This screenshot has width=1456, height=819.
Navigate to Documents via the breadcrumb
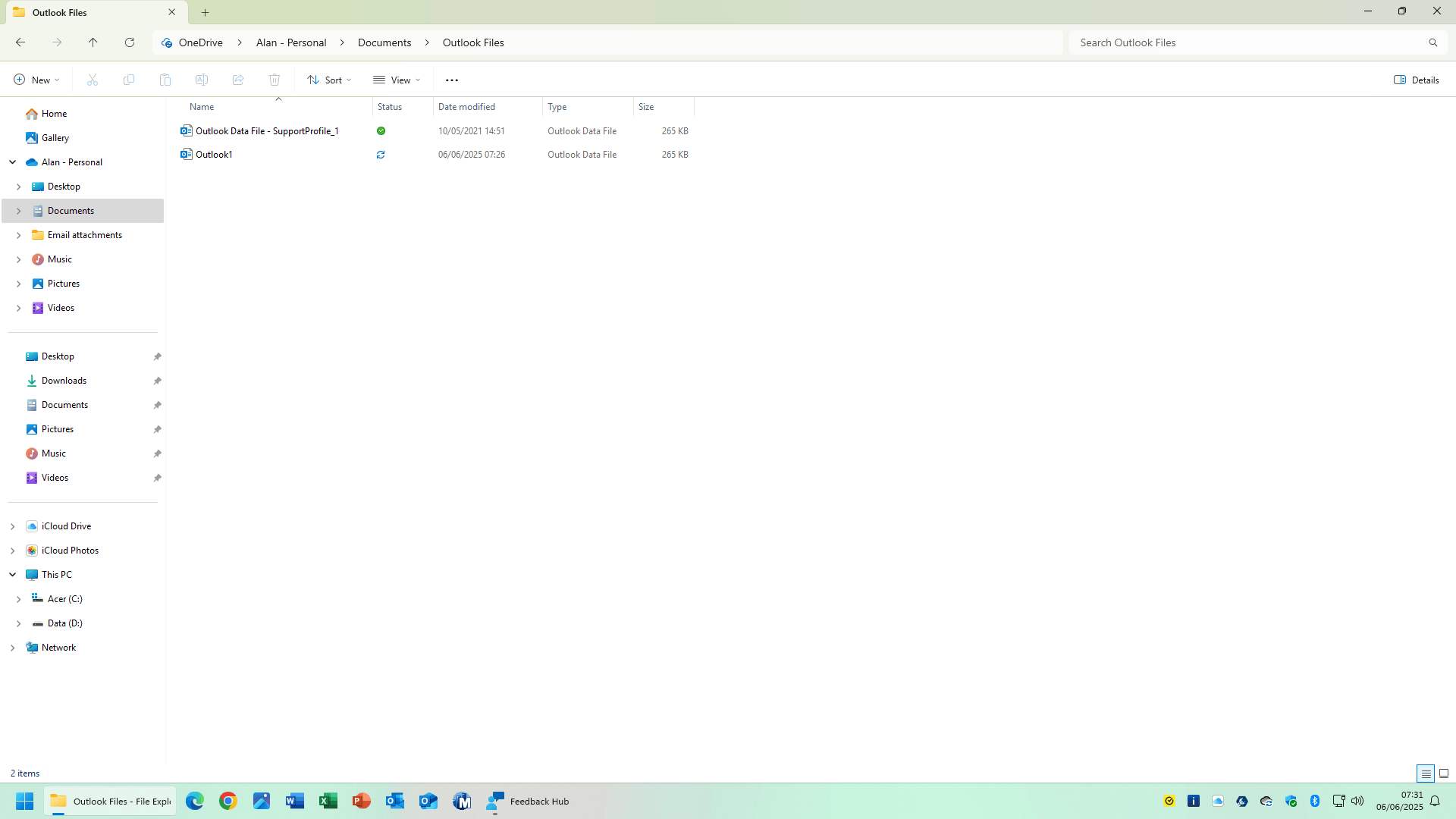pyautogui.click(x=384, y=42)
